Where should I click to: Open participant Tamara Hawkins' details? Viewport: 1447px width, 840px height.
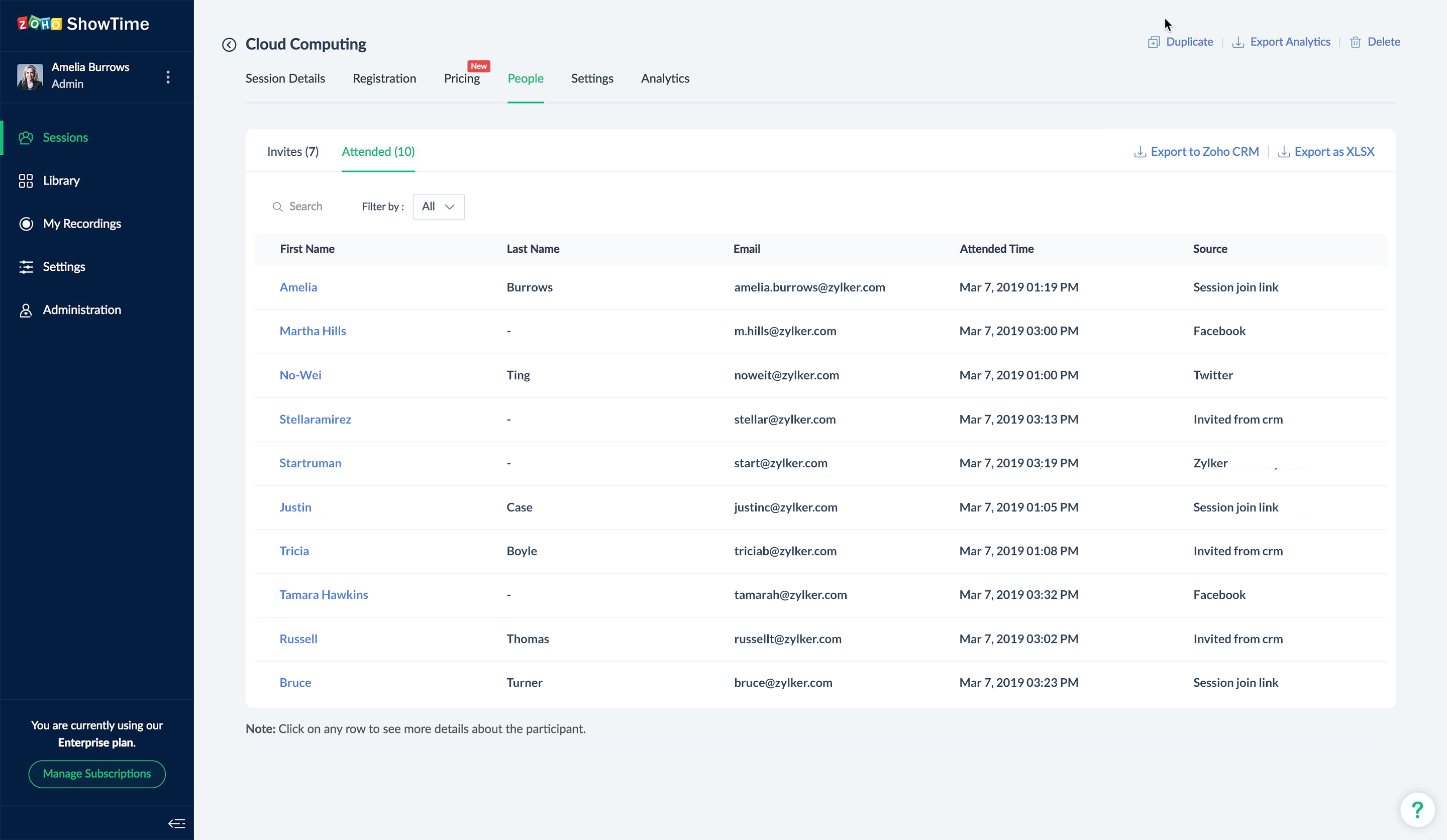click(323, 595)
